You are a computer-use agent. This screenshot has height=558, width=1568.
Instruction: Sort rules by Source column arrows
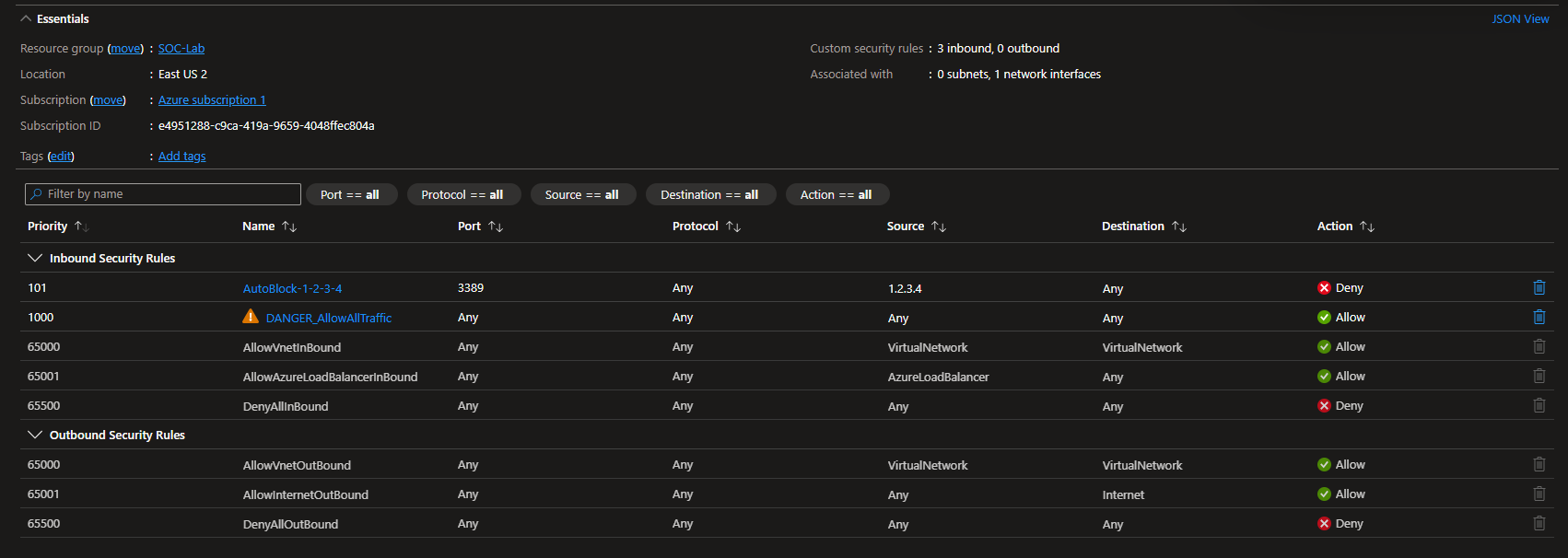coord(939,227)
